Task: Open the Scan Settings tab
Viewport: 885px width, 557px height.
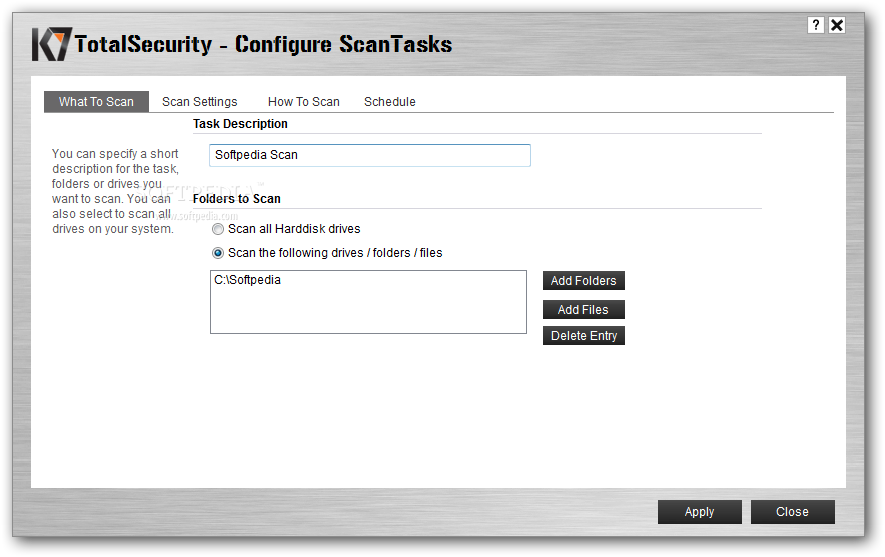Action: (200, 102)
